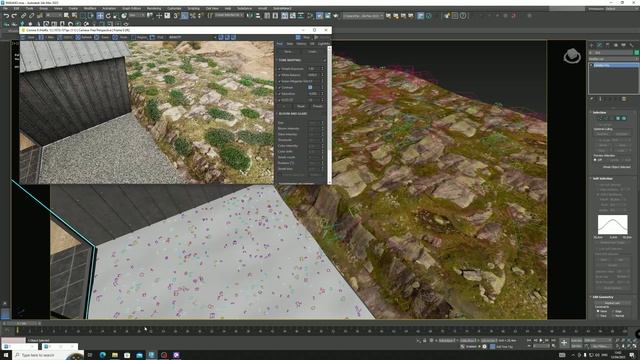Click the large Set Keys plus icon
640x360 pixels.
click(564, 343)
